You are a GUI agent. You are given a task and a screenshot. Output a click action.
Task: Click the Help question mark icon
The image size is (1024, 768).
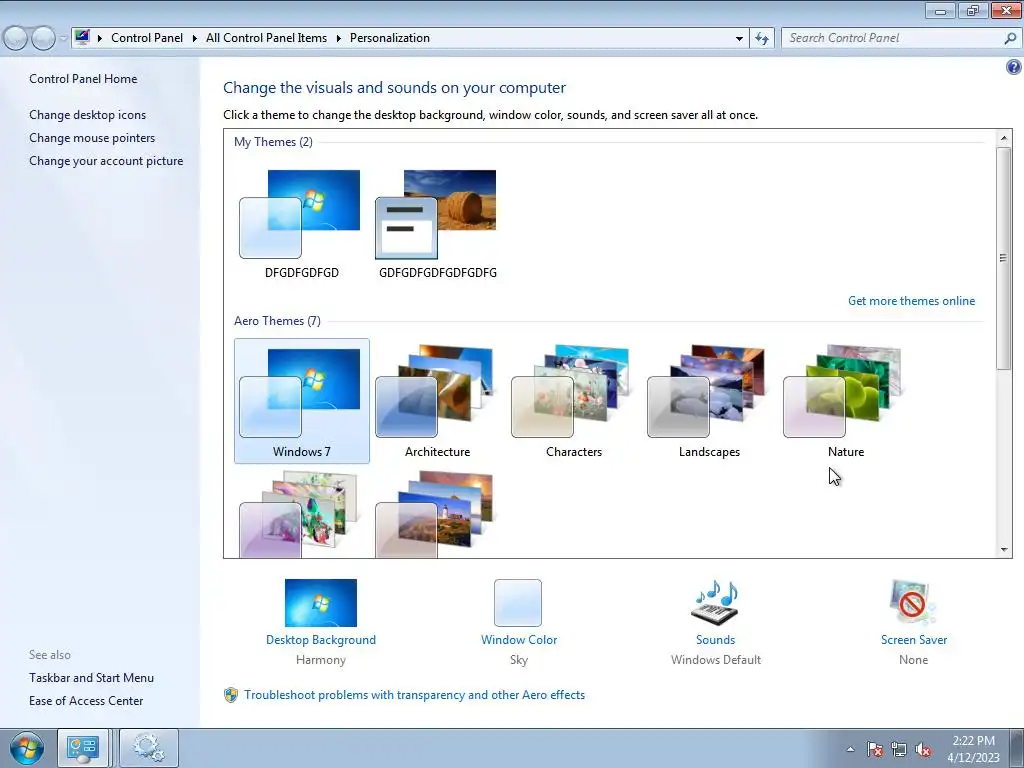1014,67
